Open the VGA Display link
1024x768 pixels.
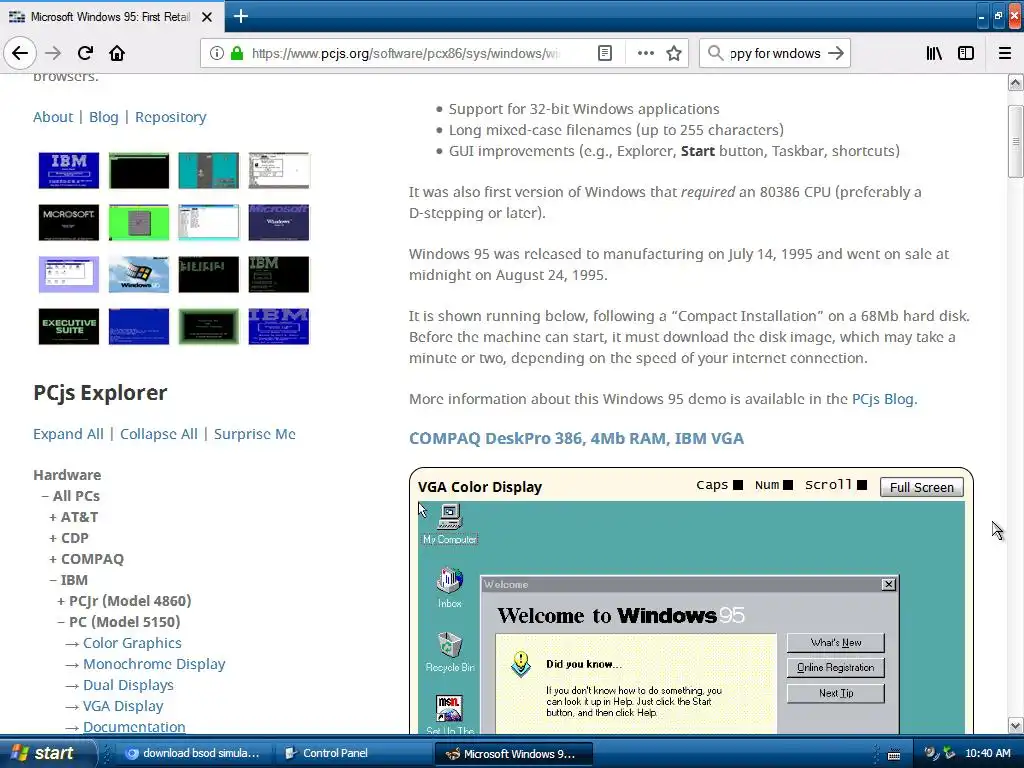pos(123,706)
